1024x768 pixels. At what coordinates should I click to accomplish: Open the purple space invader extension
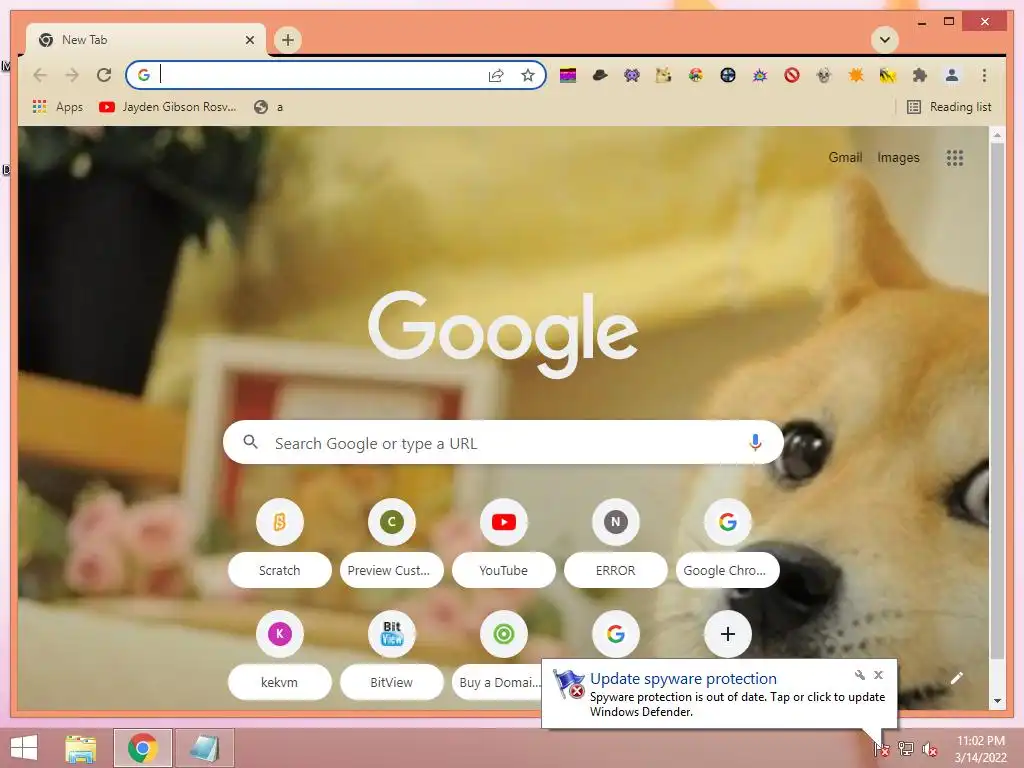632,76
